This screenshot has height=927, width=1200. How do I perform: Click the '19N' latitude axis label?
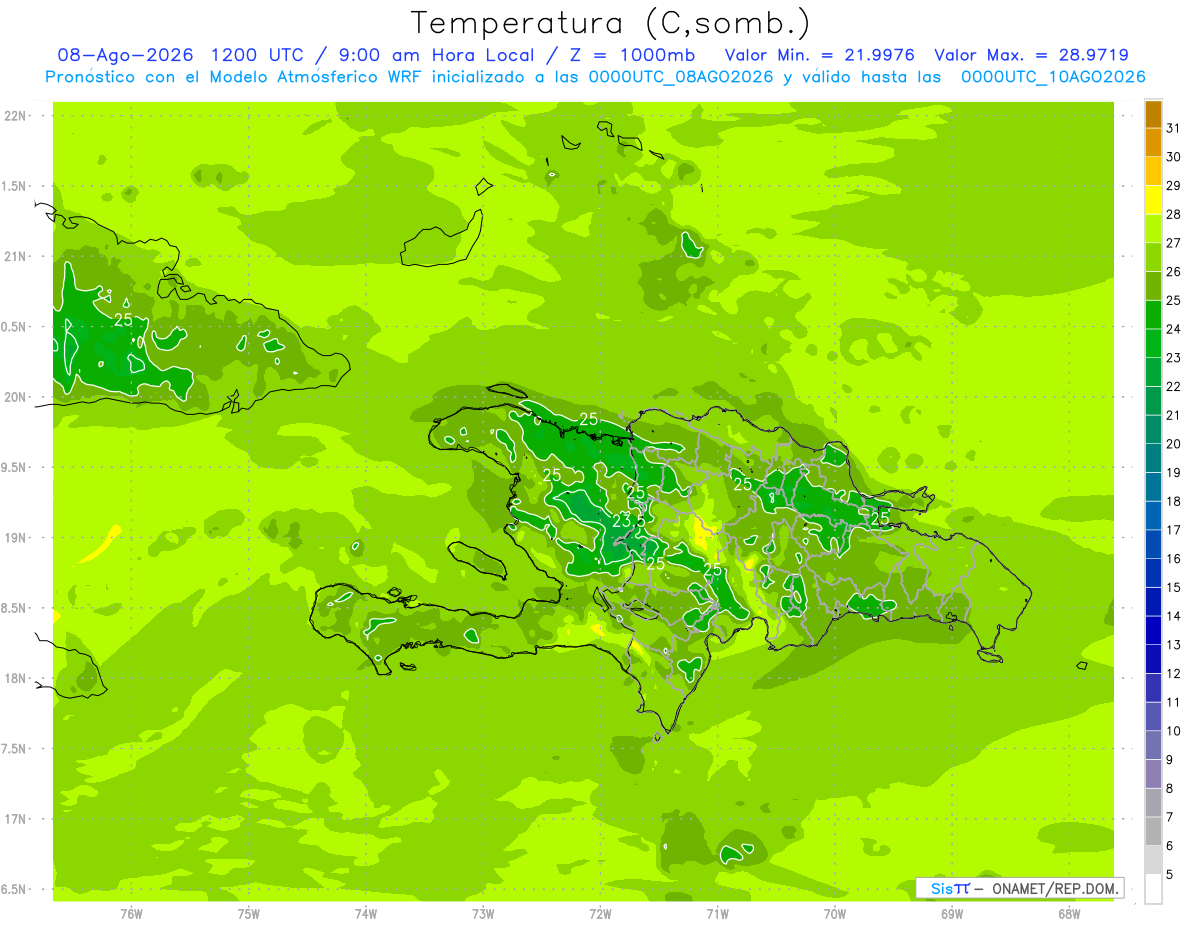17,538
